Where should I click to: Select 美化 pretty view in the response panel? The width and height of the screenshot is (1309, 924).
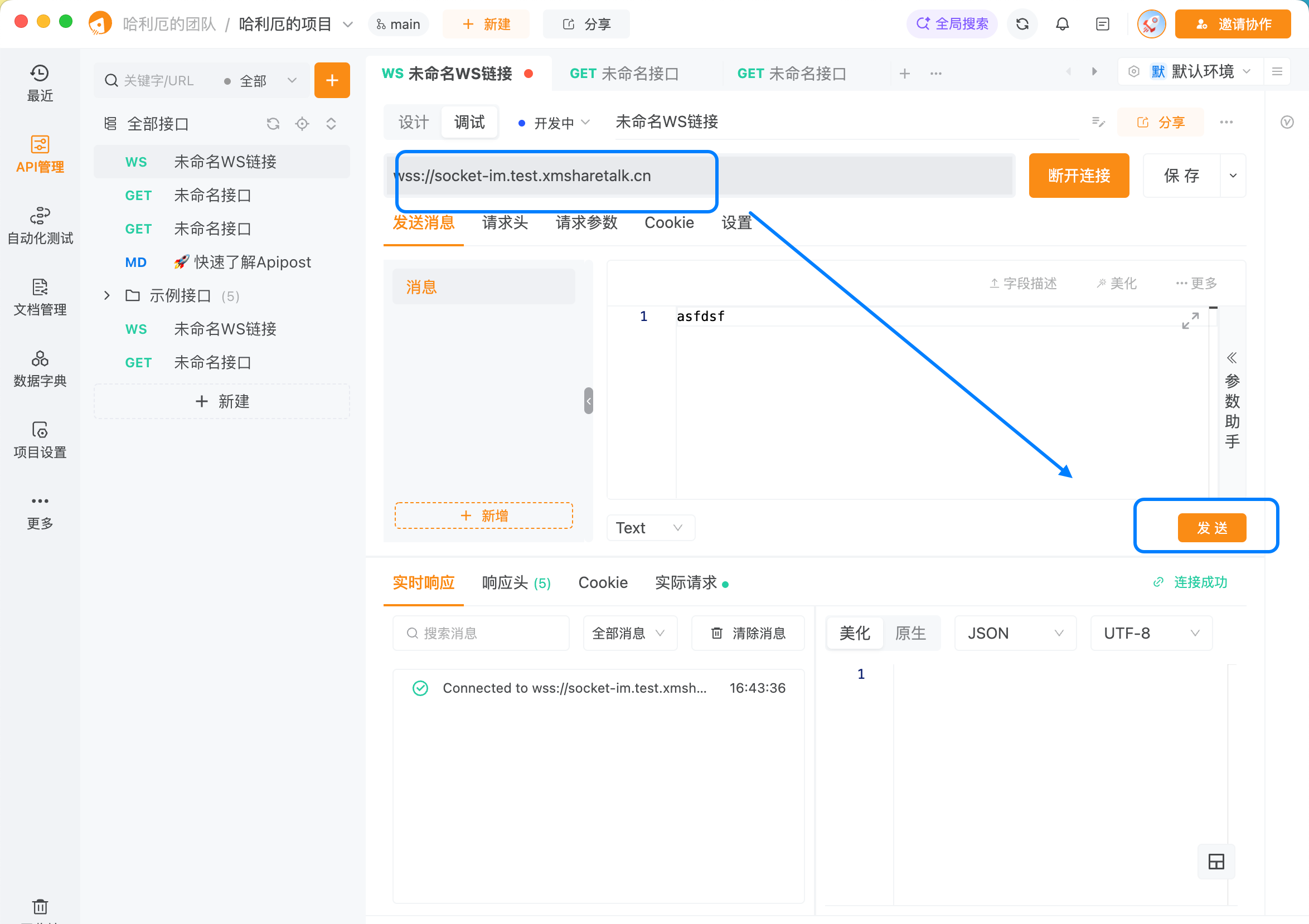(854, 633)
